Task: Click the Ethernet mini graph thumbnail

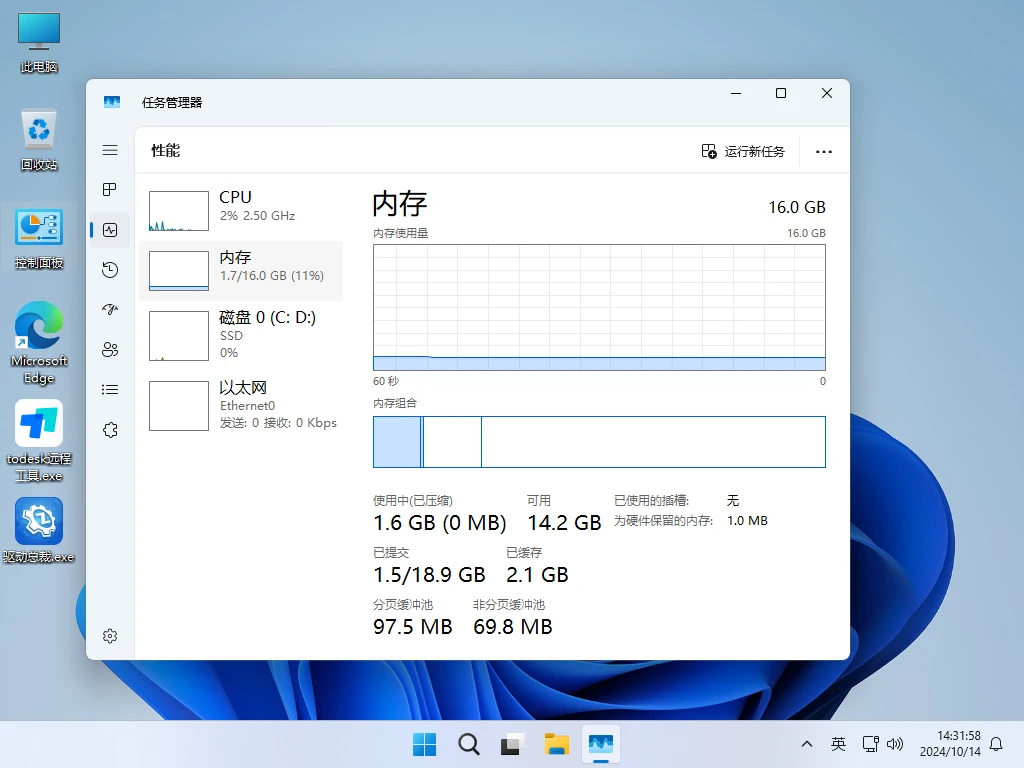Action: 179,406
